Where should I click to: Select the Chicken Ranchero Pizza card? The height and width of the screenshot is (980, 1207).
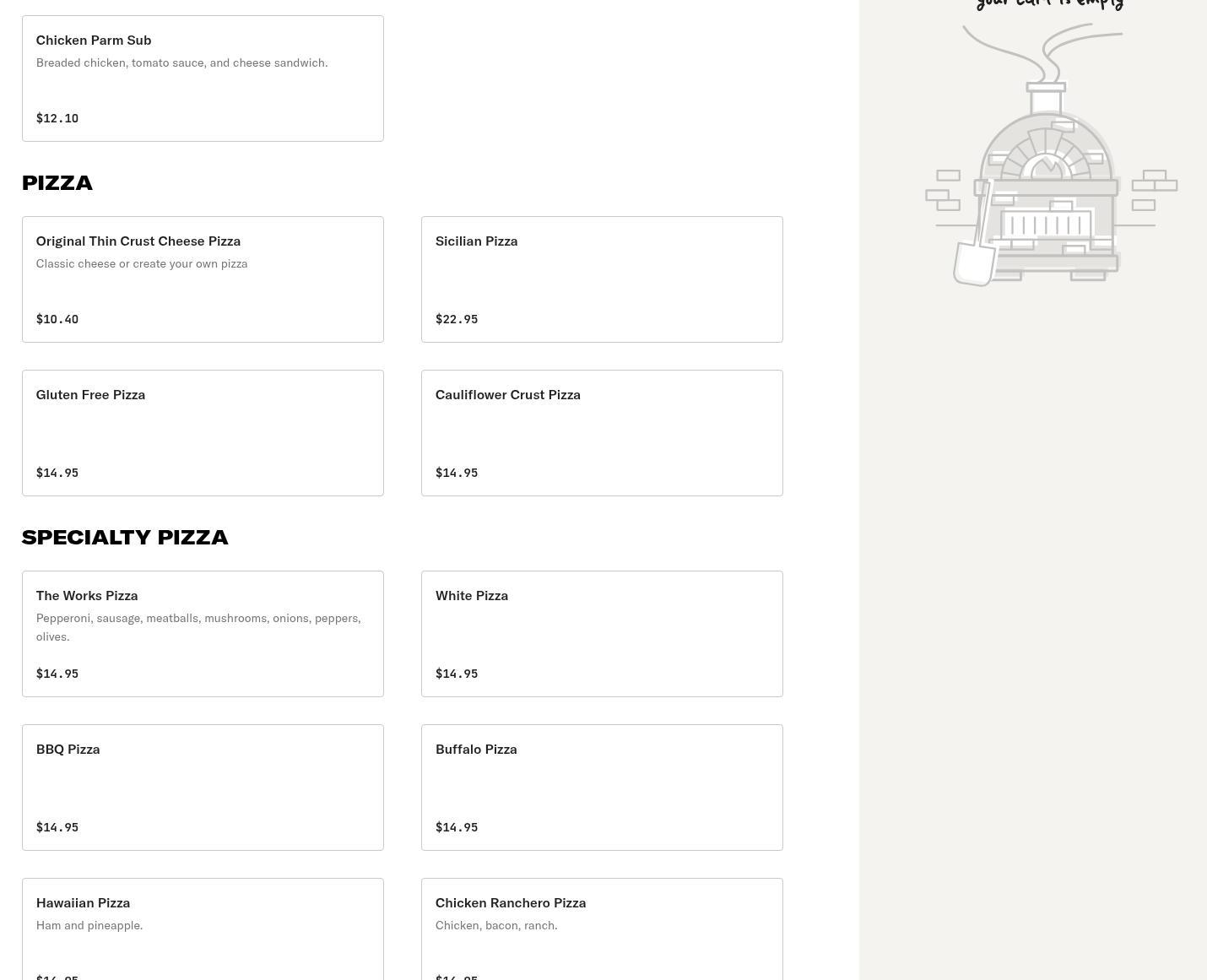click(602, 929)
